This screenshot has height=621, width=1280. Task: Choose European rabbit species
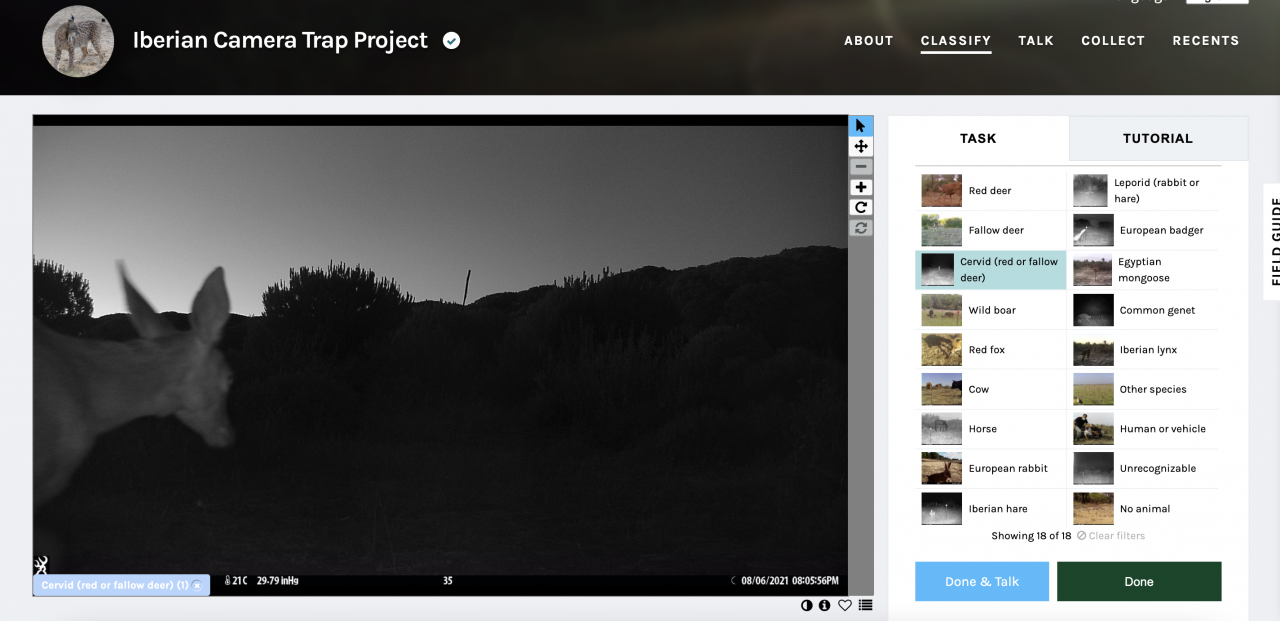pyautogui.click(x=992, y=469)
